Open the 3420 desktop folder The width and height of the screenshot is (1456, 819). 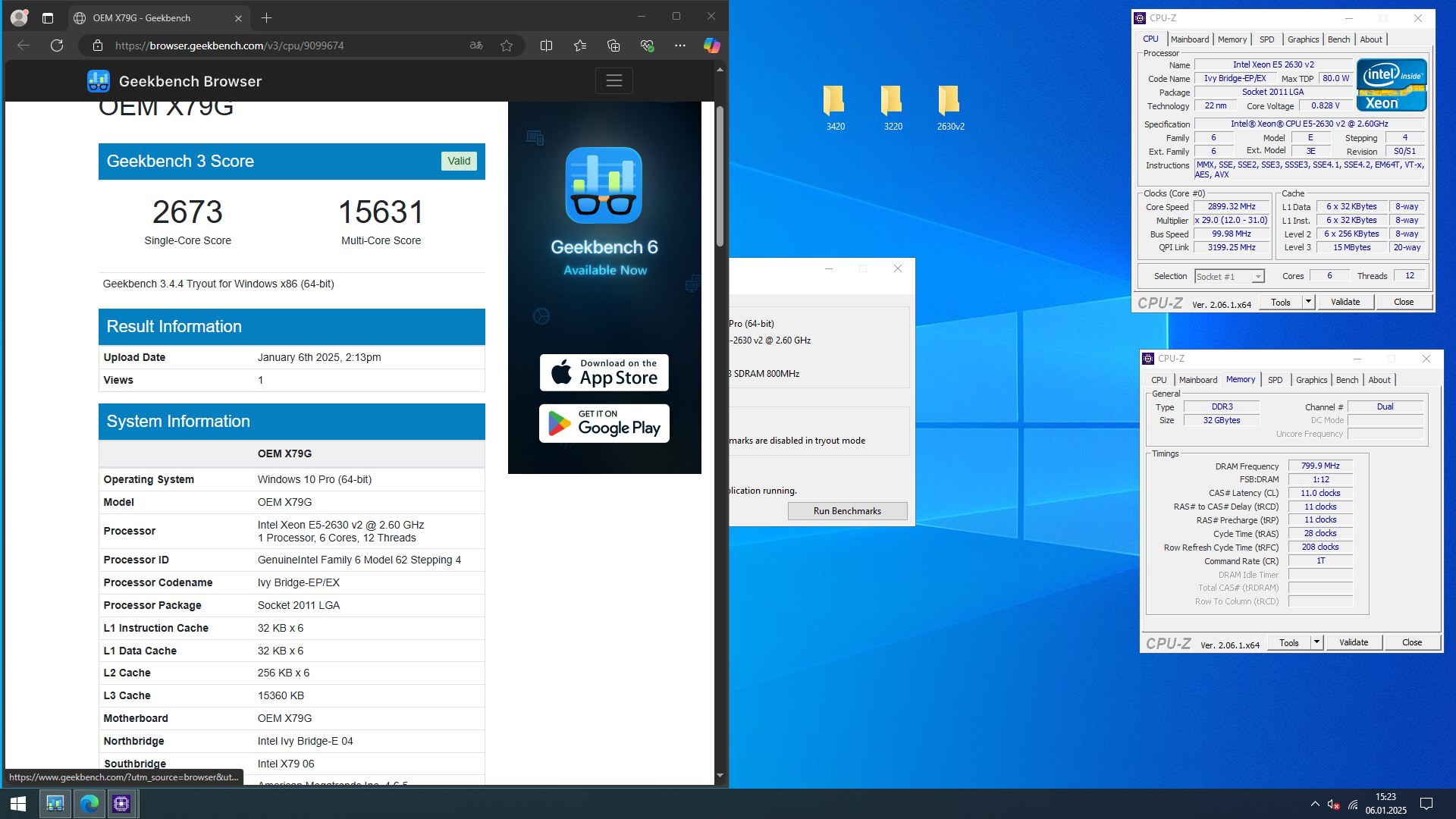835,108
